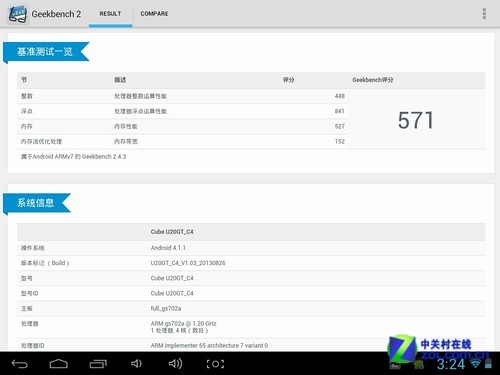Tap the Geekbench 2.4.3 version line
This screenshot has width=500, height=375.
click(x=73, y=156)
